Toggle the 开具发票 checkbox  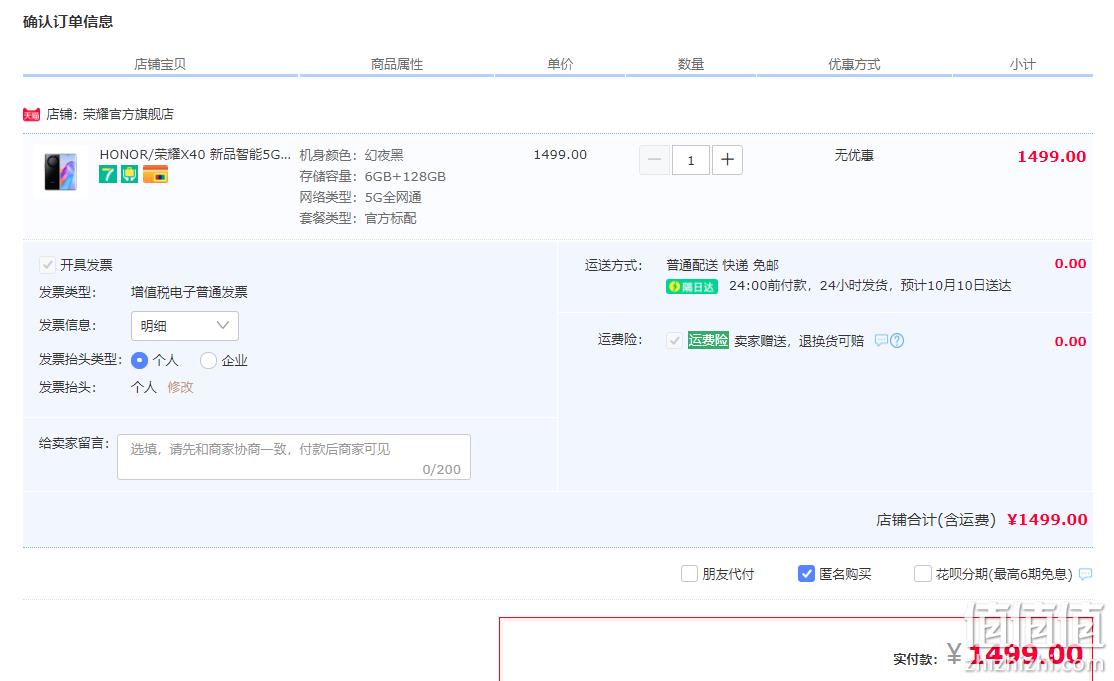[x=48, y=265]
